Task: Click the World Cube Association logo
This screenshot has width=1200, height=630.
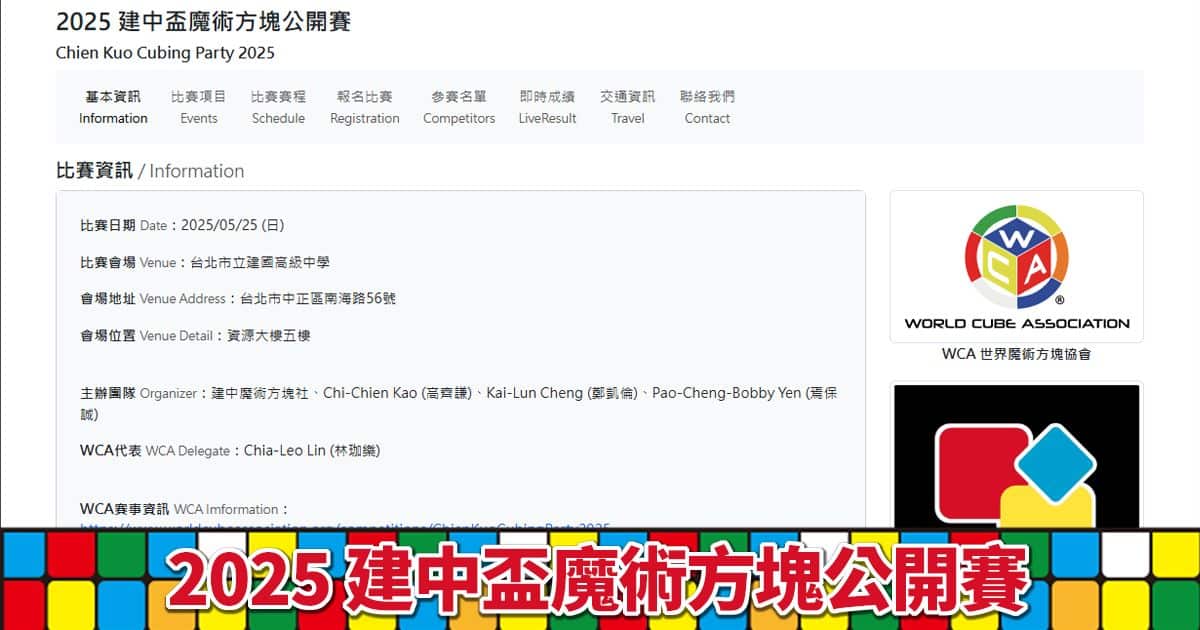Action: coord(1017,267)
